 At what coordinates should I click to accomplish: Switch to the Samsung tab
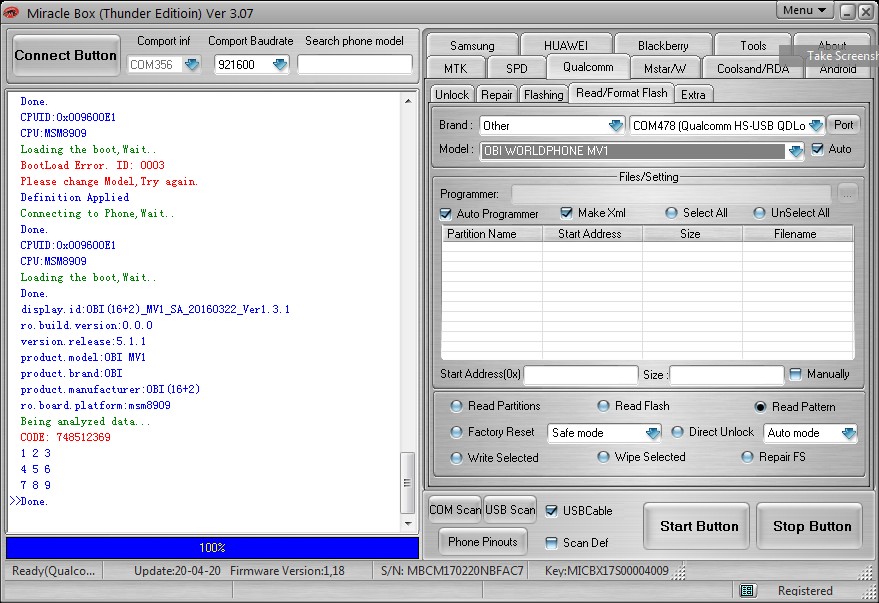[x=472, y=45]
